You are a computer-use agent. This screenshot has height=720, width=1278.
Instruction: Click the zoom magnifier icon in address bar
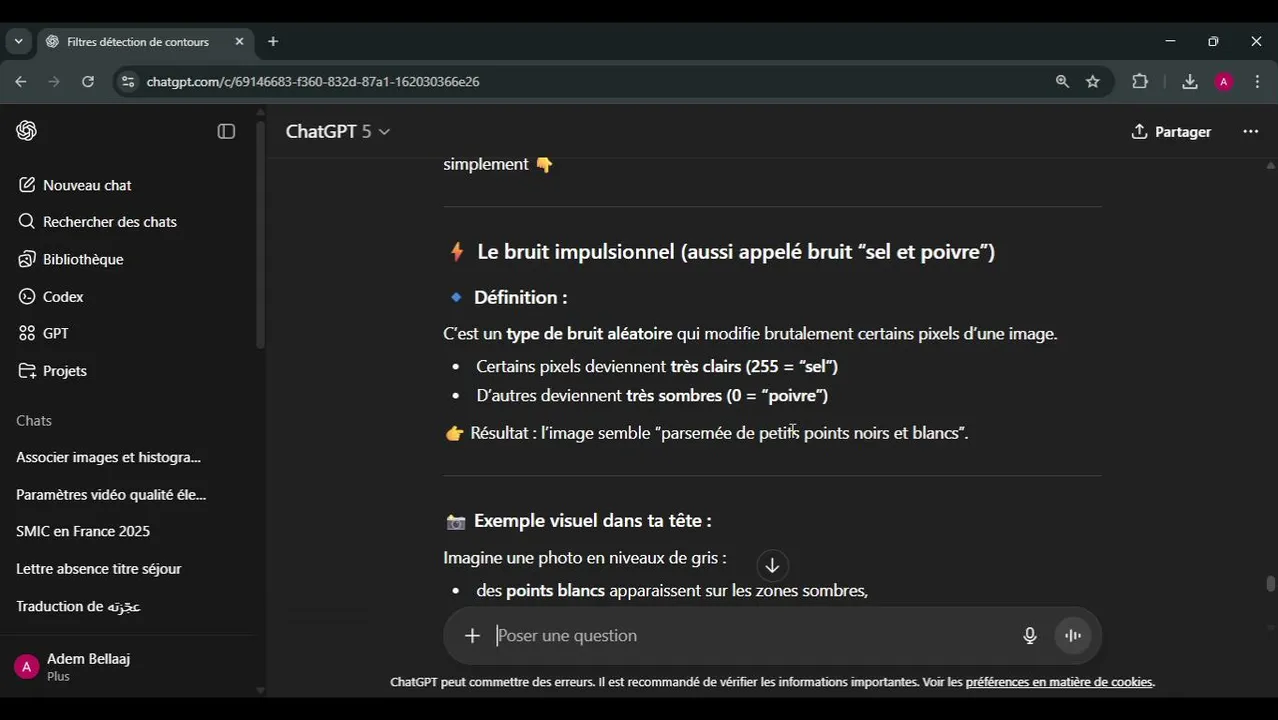1062,82
